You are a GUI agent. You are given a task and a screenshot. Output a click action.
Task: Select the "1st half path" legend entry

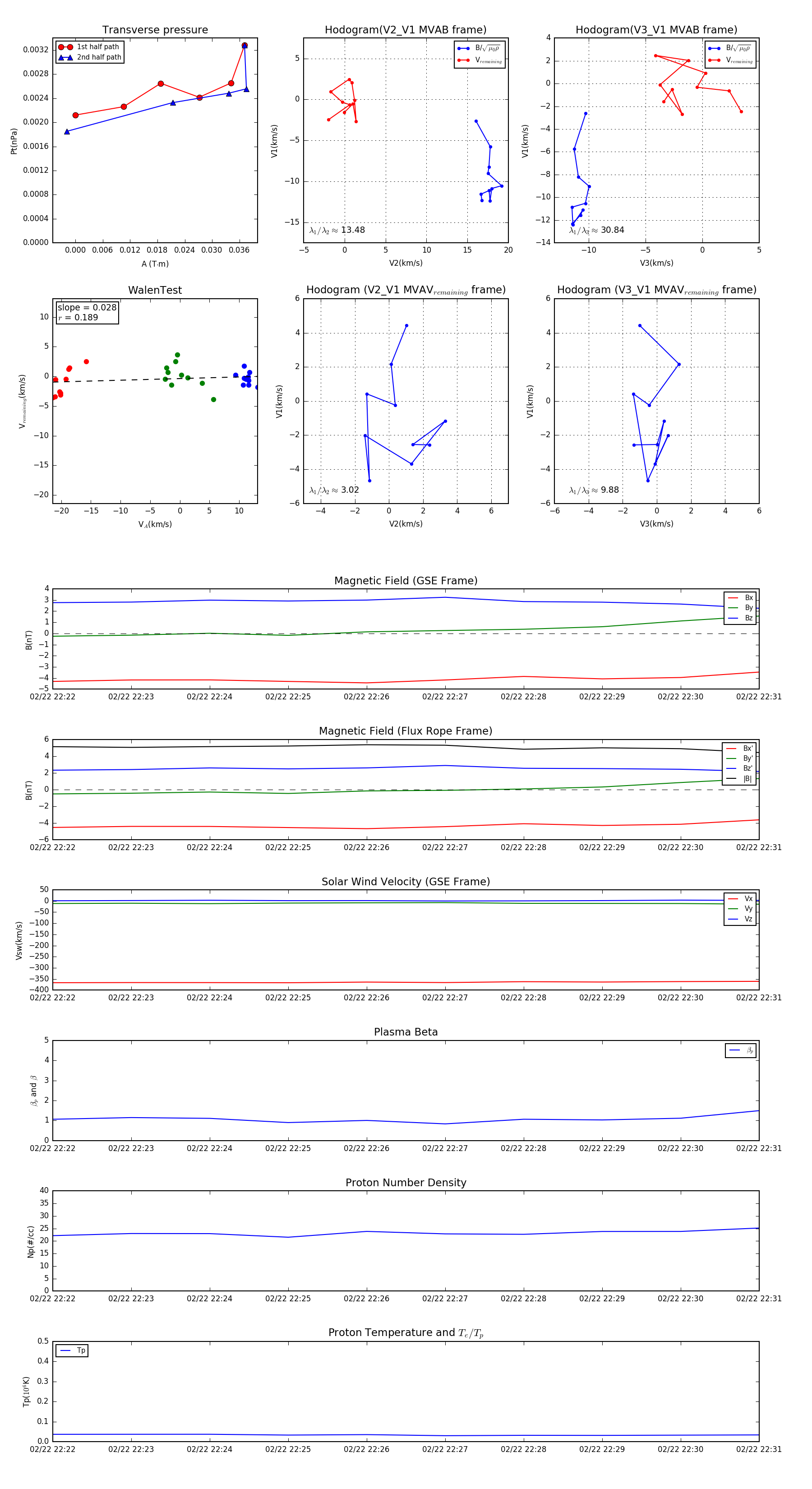[89, 47]
